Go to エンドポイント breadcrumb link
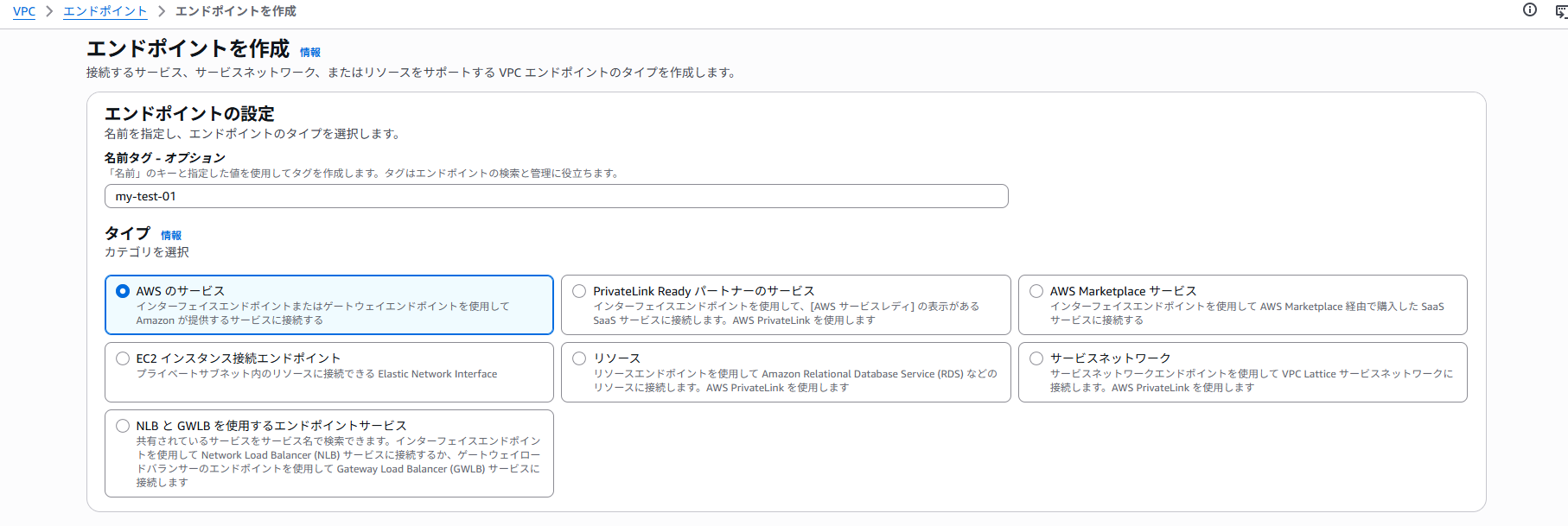 [x=105, y=11]
